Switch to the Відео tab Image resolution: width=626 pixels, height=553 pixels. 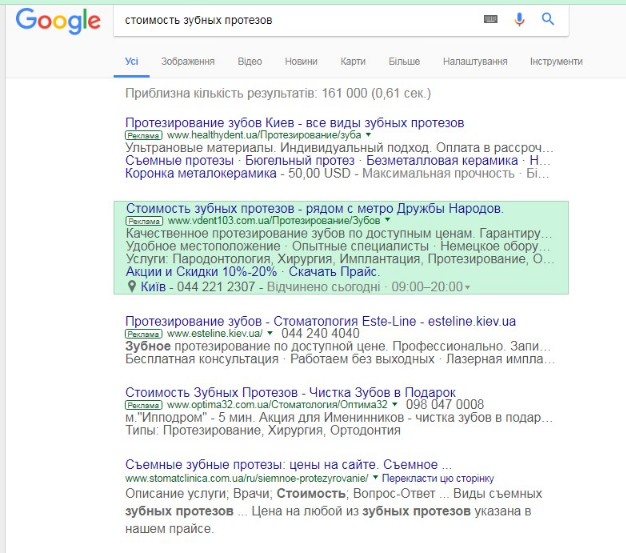tap(250, 61)
